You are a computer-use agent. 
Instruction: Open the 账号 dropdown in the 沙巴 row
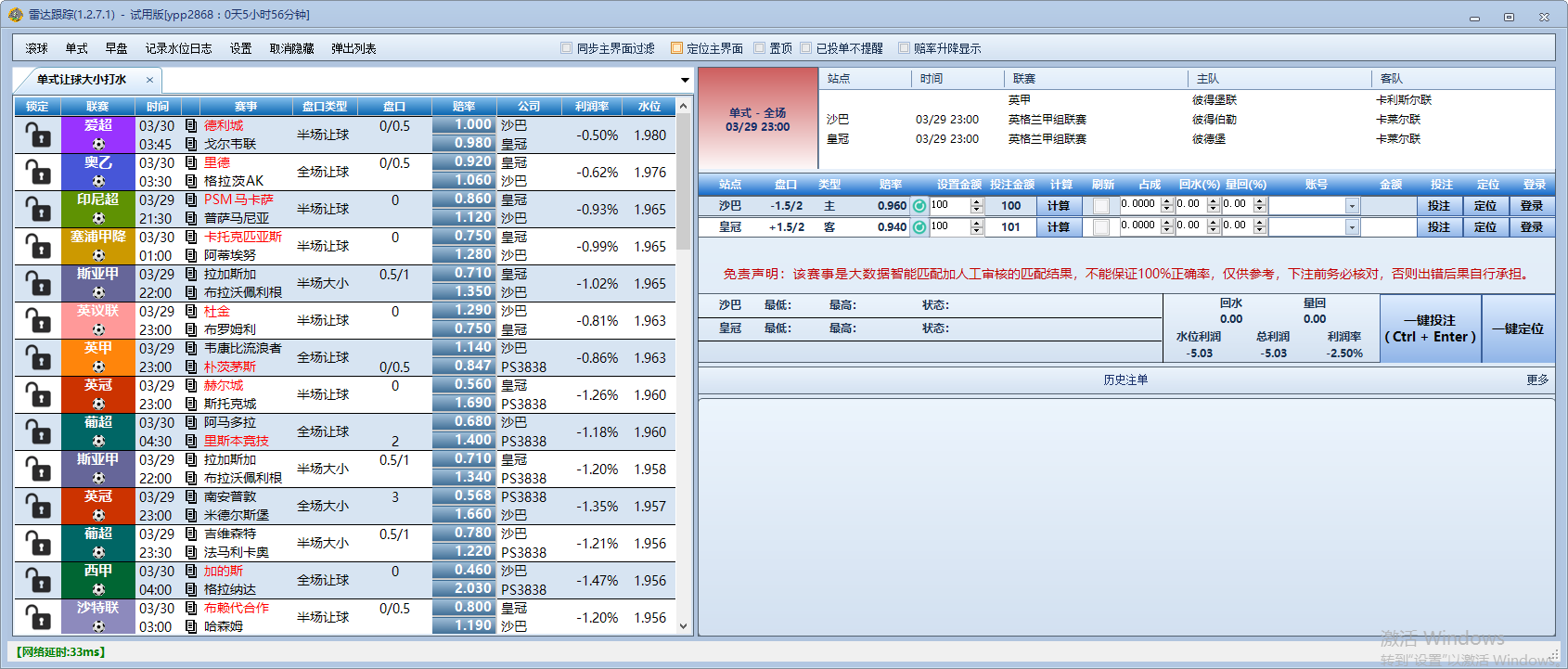click(1352, 206)
